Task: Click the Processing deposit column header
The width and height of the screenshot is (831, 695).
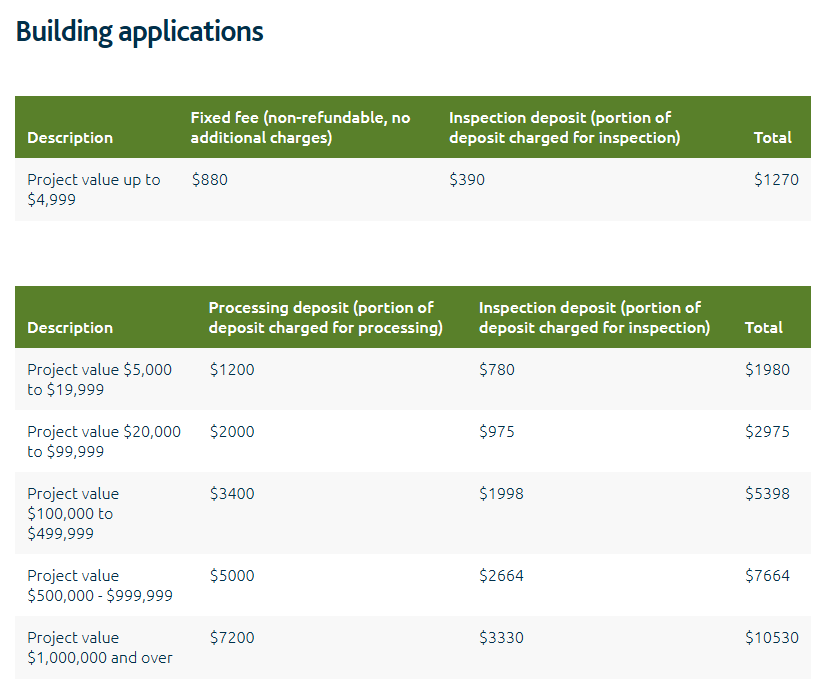Action: (x=325, y=318)
